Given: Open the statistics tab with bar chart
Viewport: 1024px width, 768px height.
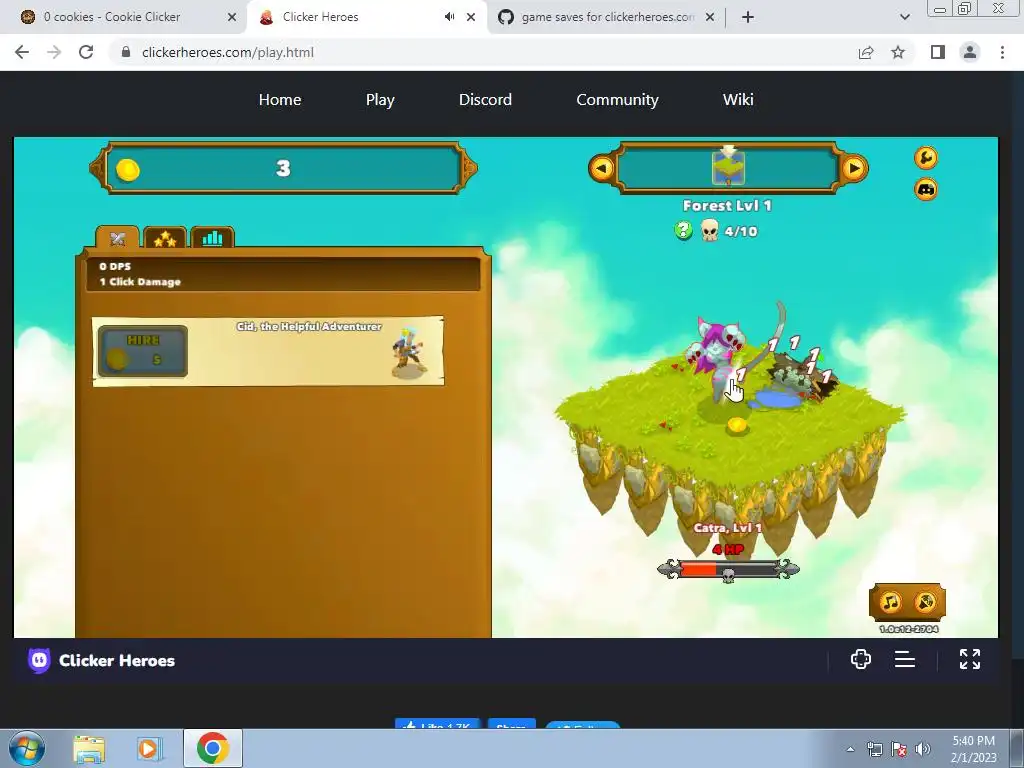Looking at the screenshot, I should tap(212, 238).
